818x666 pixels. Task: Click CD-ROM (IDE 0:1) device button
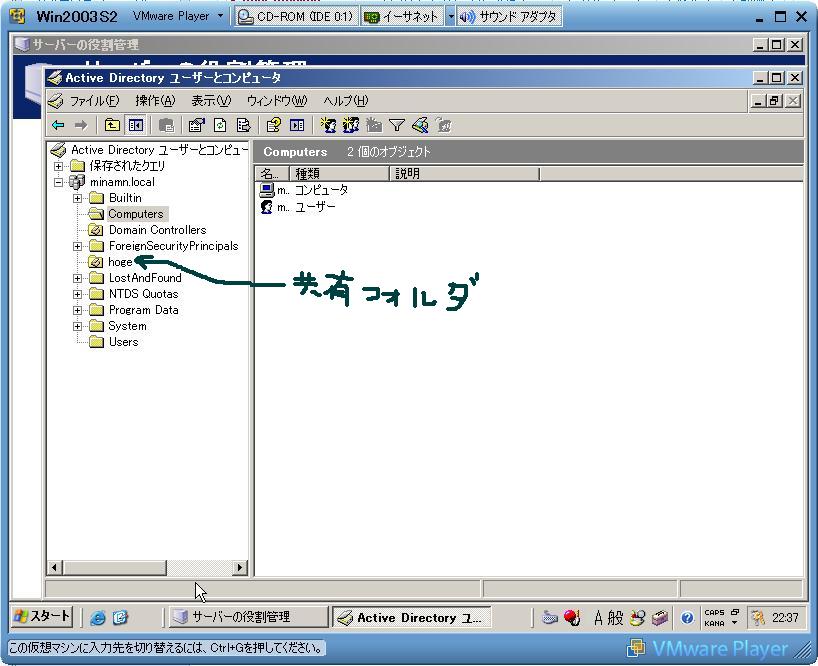[x=295, y=17]
